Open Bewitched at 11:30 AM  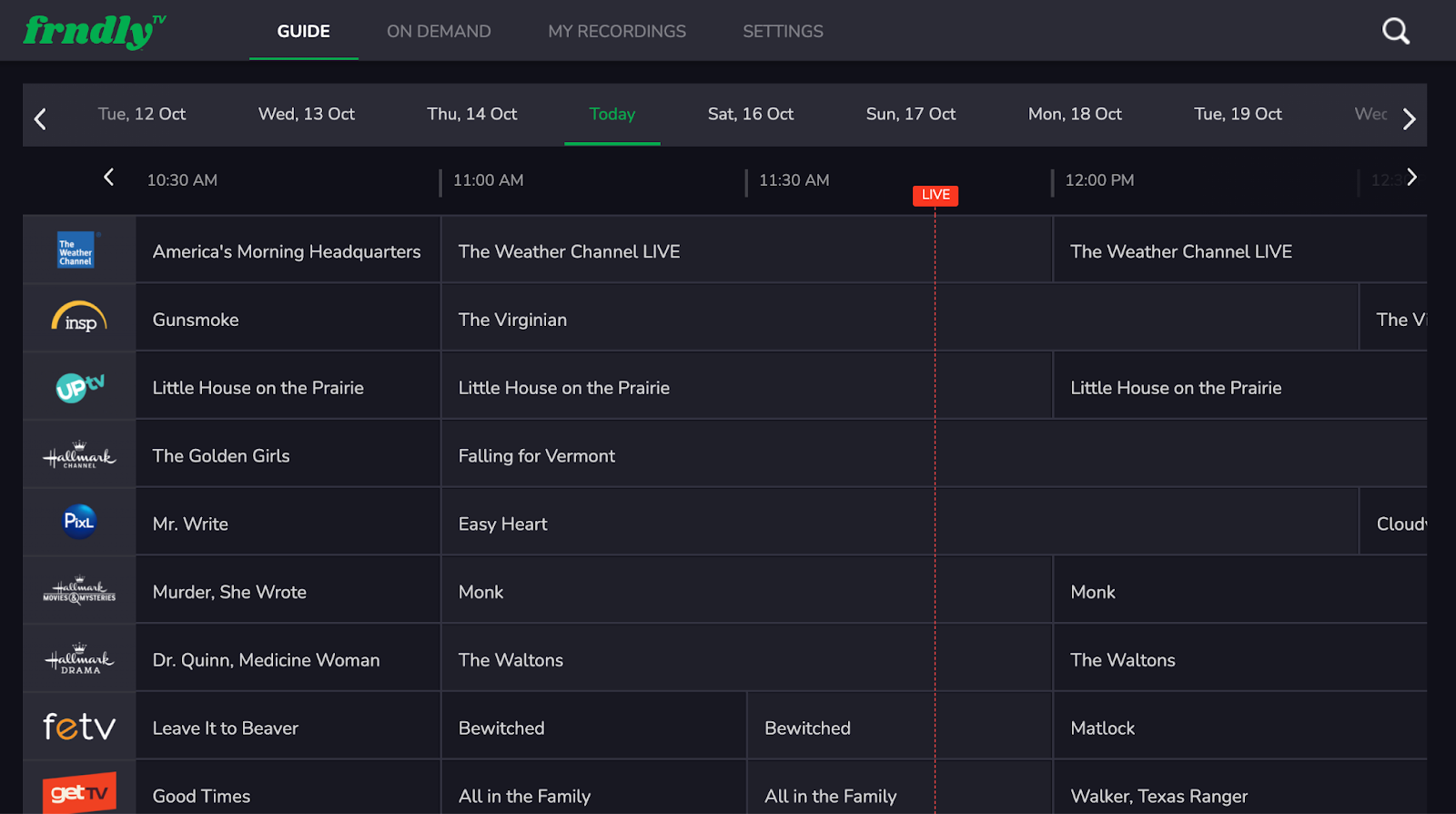pyautogui.click(x=900, y=728)
